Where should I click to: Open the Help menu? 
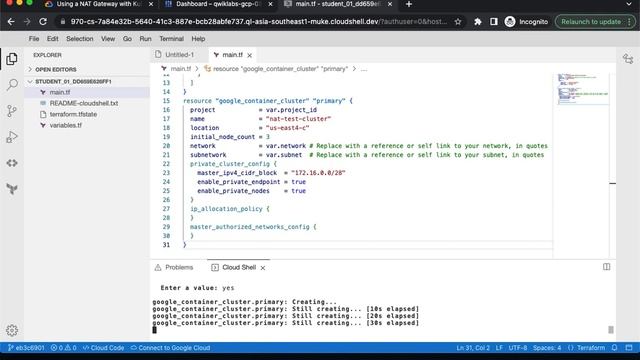pyautogui.click(x=198, y=39)
